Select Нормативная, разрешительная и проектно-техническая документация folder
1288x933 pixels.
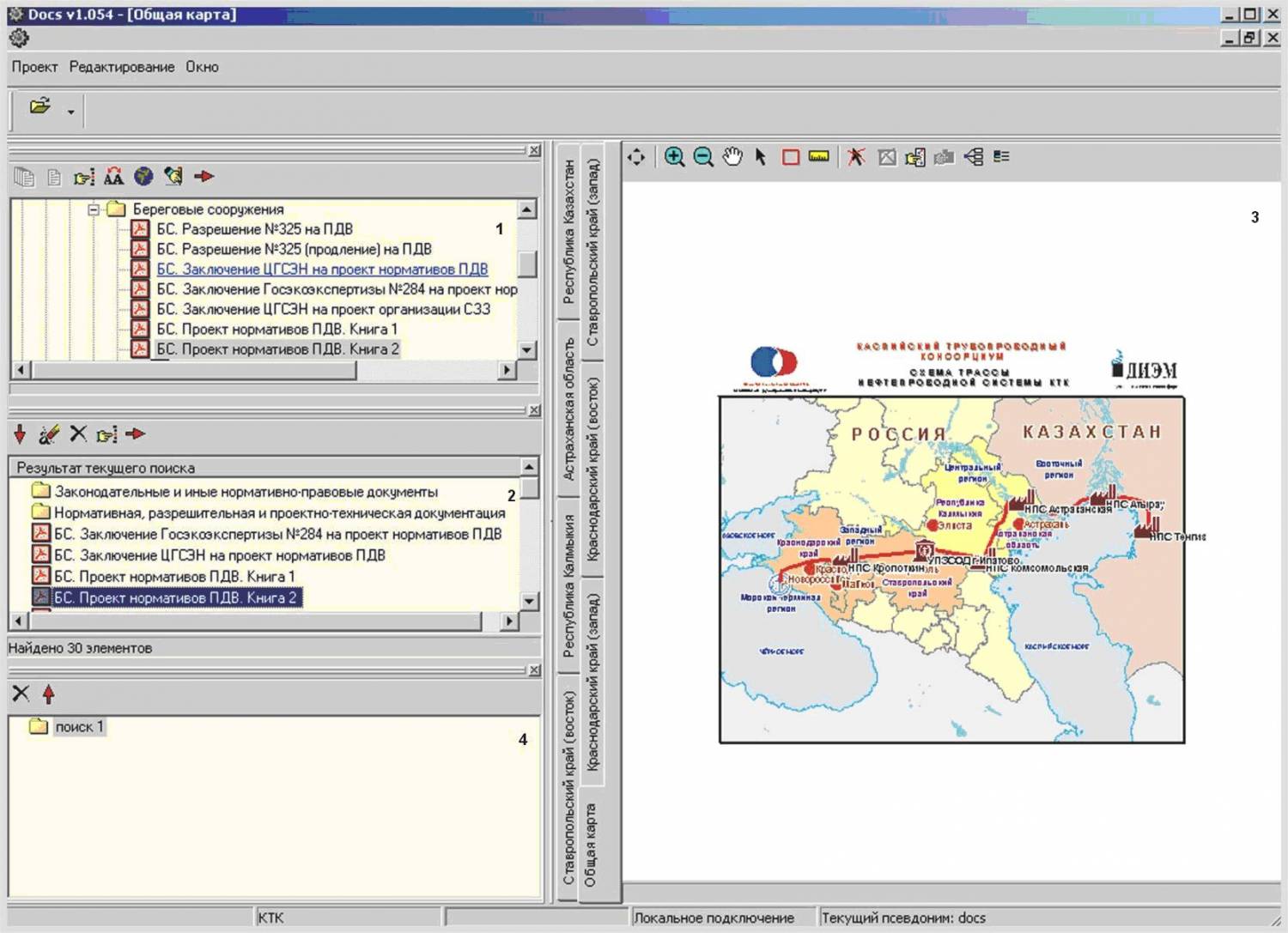click(x=279, y=513)
